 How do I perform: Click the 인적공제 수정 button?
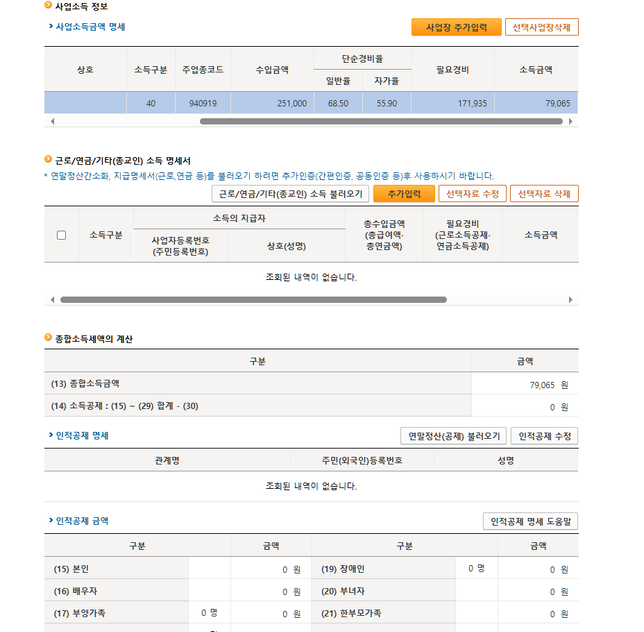point(544,436)
